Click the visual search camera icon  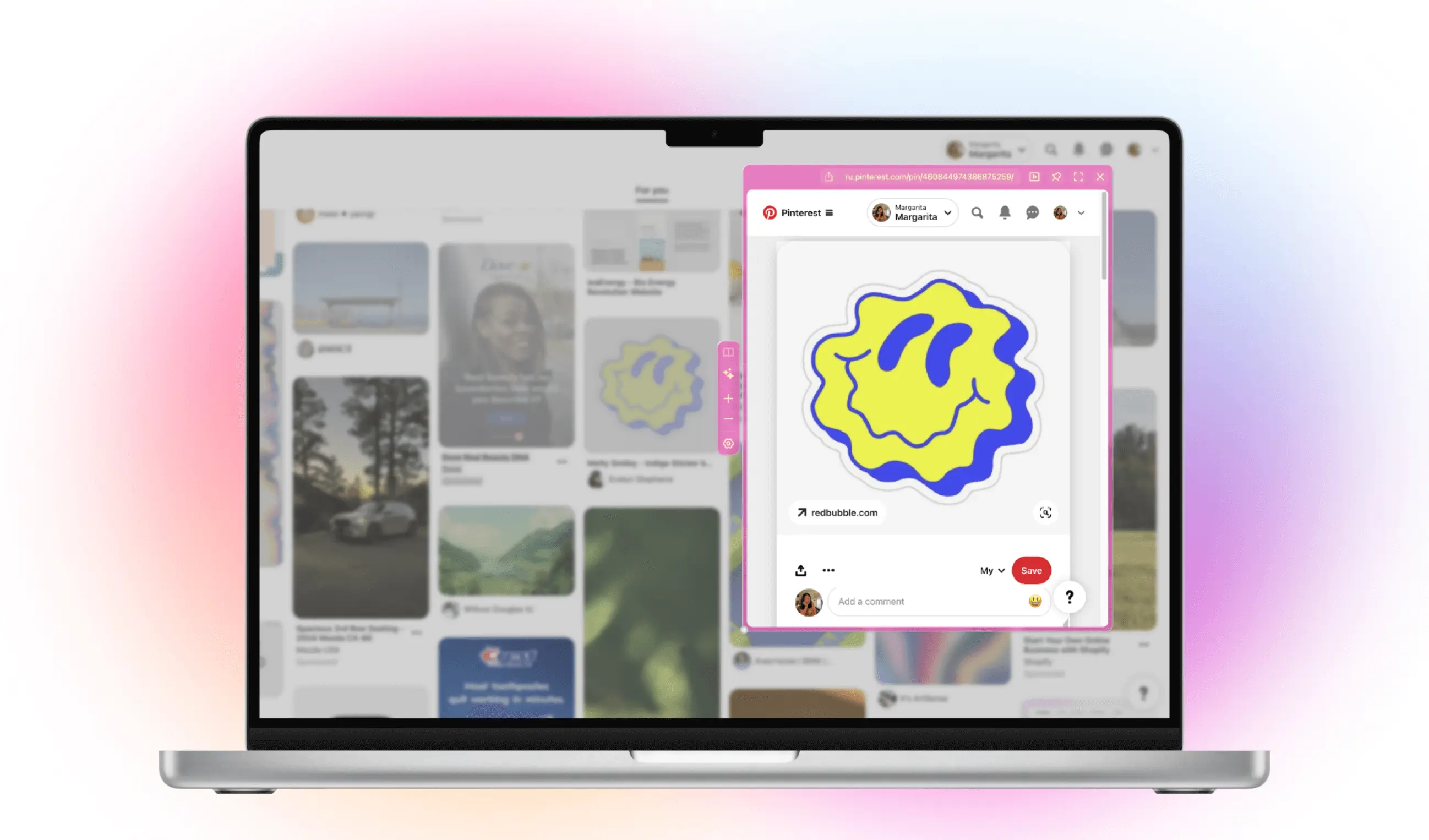point(1045,512)
